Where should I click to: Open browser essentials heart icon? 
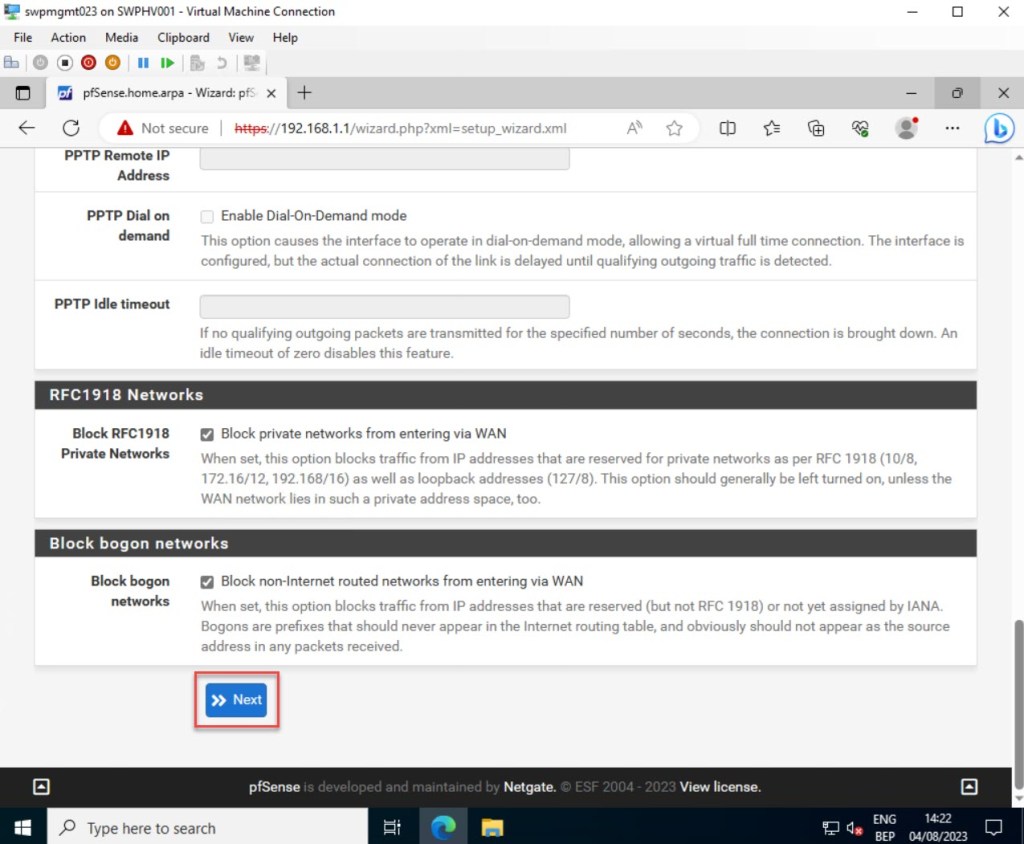click(x=860, y=128)
